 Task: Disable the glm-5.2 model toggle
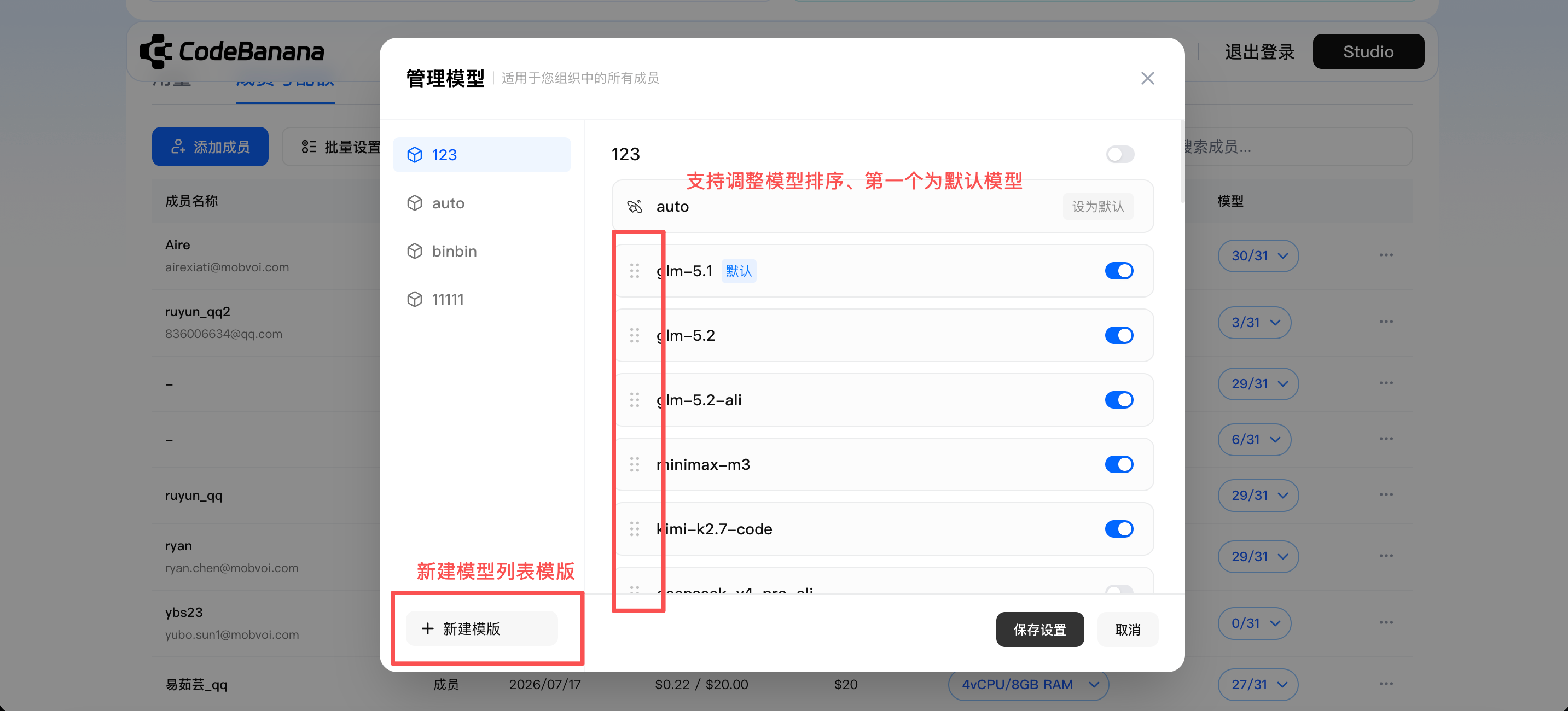pyautogui.click(x=1119, y=335)
